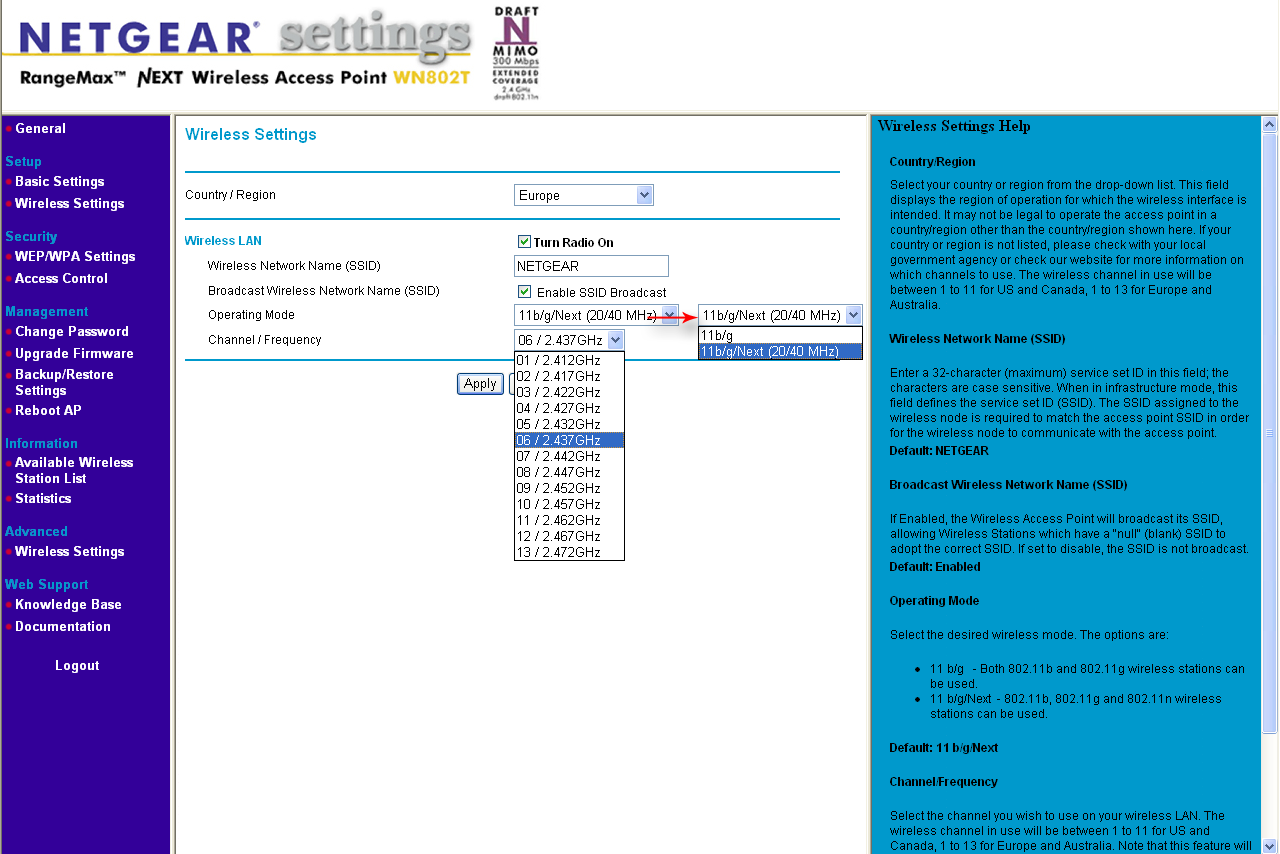Click scroll up arrow in help panel

[1270, 125]
